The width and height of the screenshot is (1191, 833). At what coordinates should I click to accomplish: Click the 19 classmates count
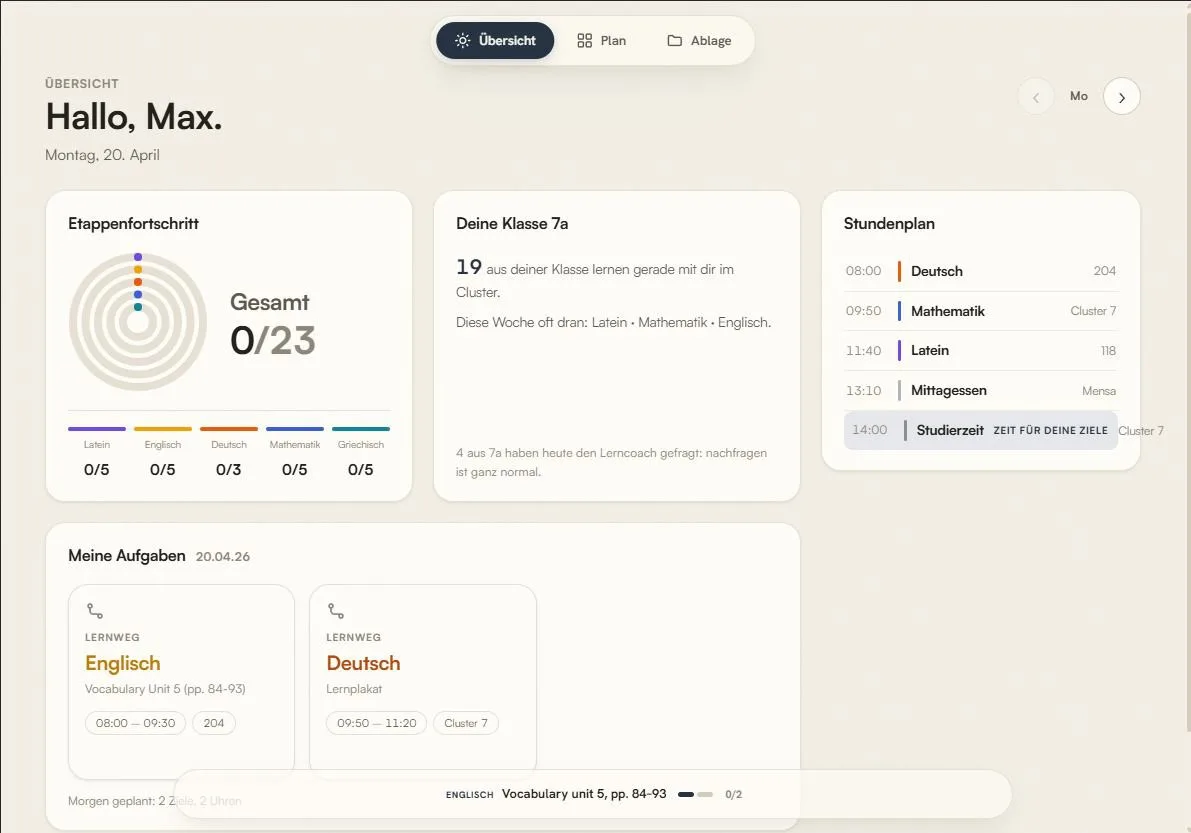(469, 267)
